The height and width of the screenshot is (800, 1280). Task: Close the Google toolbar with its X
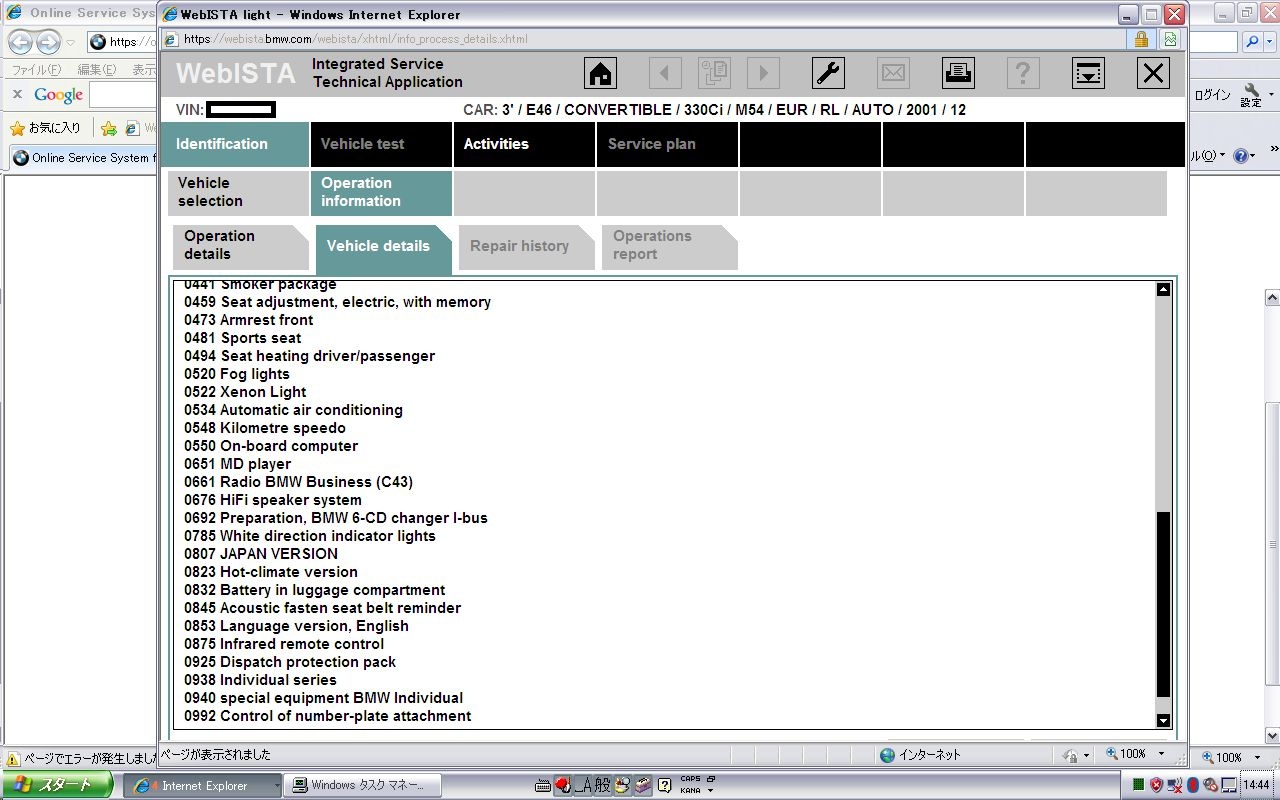[17, 94]
